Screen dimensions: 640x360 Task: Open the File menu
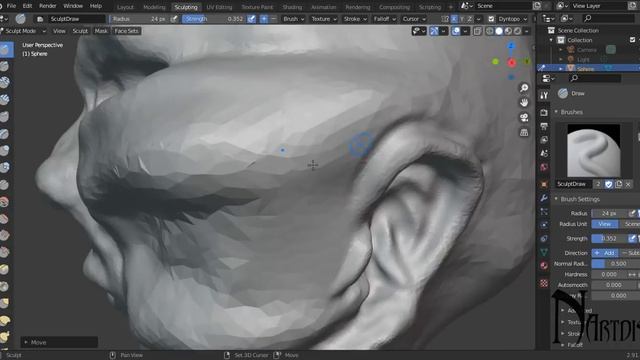click(x=11, y=6)
